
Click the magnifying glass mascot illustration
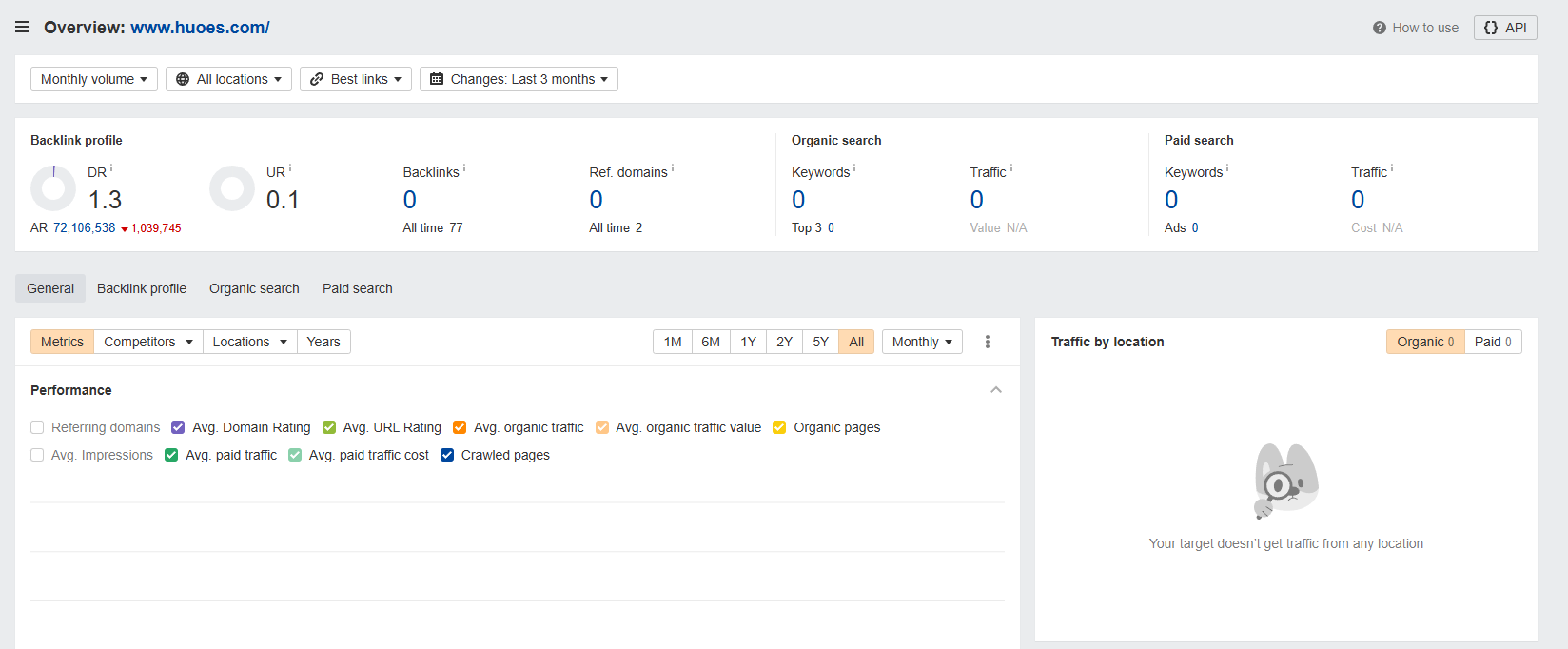[x=1286, y=481]
